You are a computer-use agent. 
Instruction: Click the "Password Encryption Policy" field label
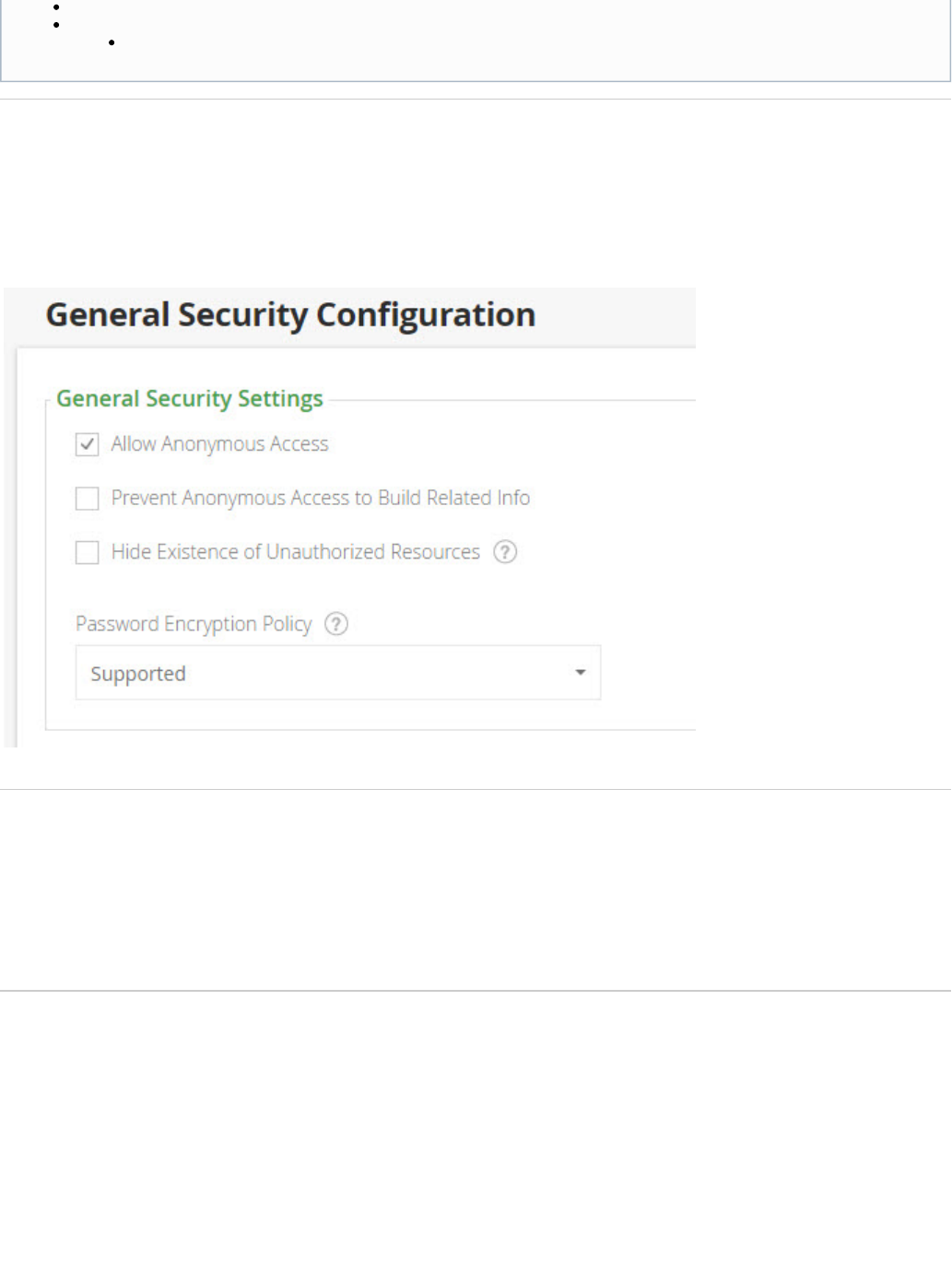(x=194, y=624)
